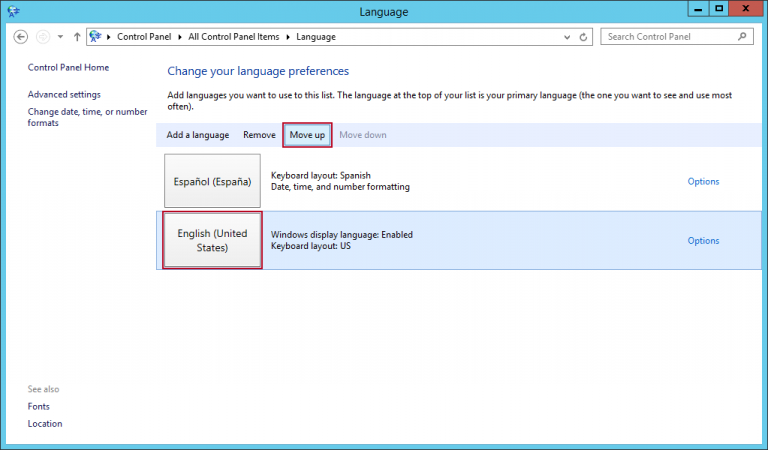The height and width of the screenshot is (450, 768).
Task: Select Control Panel breadcrumb in address bar
Action: tap(144, 37)
